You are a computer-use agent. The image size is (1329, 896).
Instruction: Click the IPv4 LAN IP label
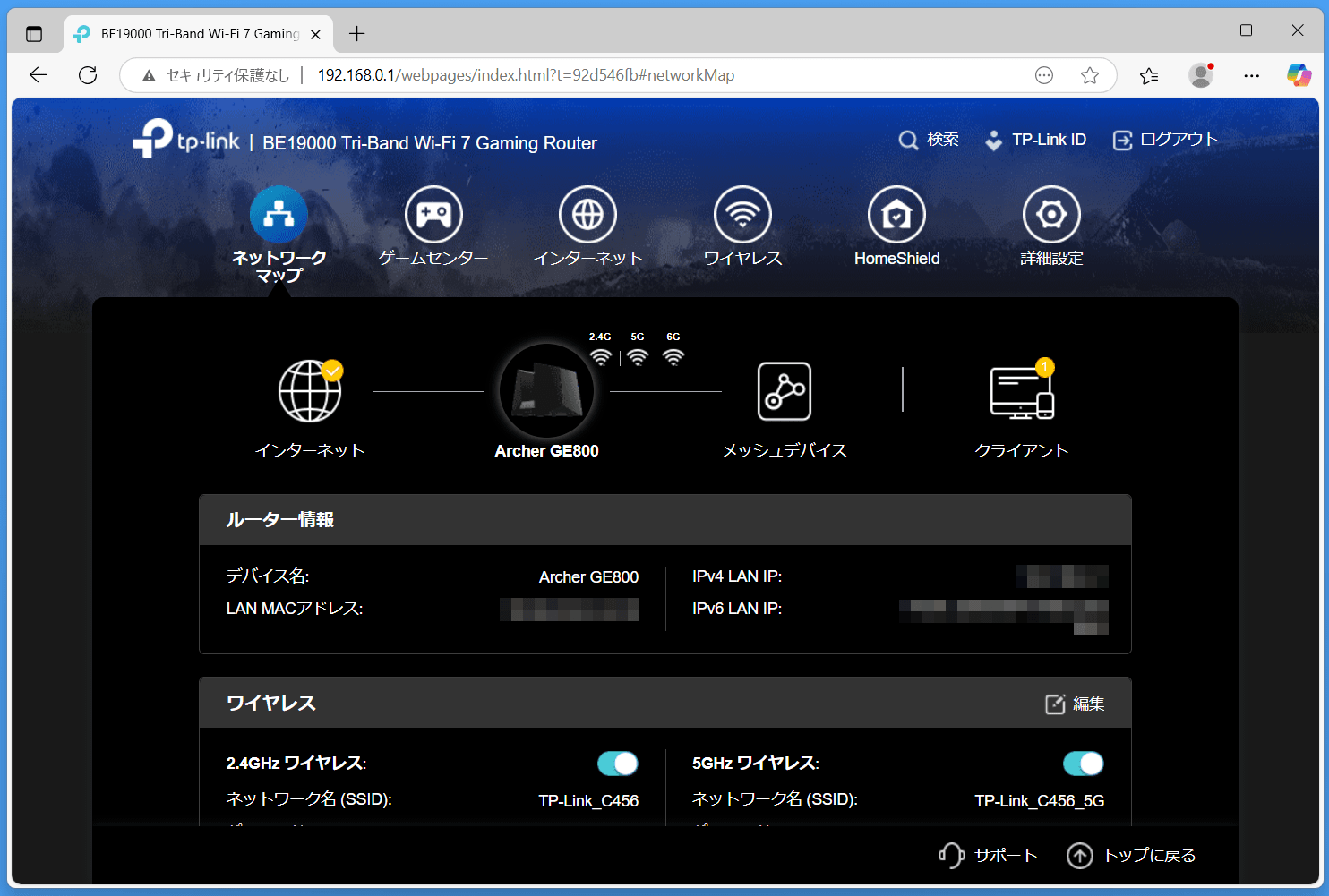pos(737,576)
